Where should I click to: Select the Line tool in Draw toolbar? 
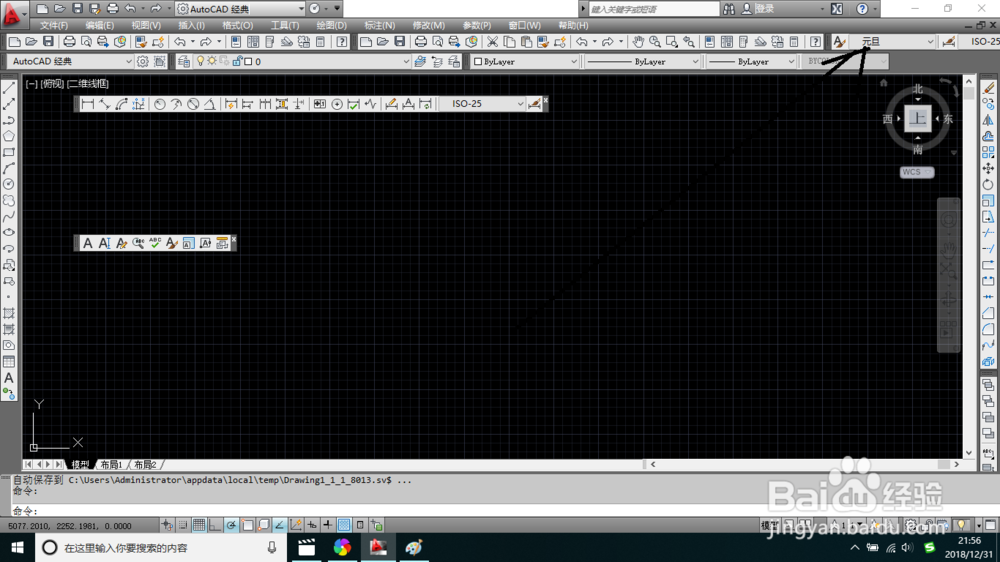click(x=9, y=87)
